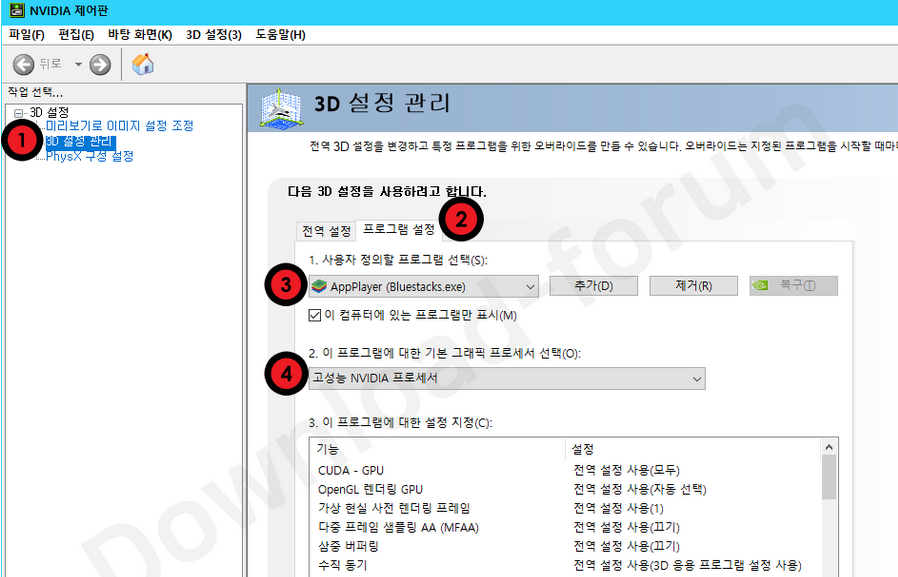This screenshot has height=577, width=898.
Task: Open the 도움말(H) menu
Action: pyautogui.click(x=280, y=35)
